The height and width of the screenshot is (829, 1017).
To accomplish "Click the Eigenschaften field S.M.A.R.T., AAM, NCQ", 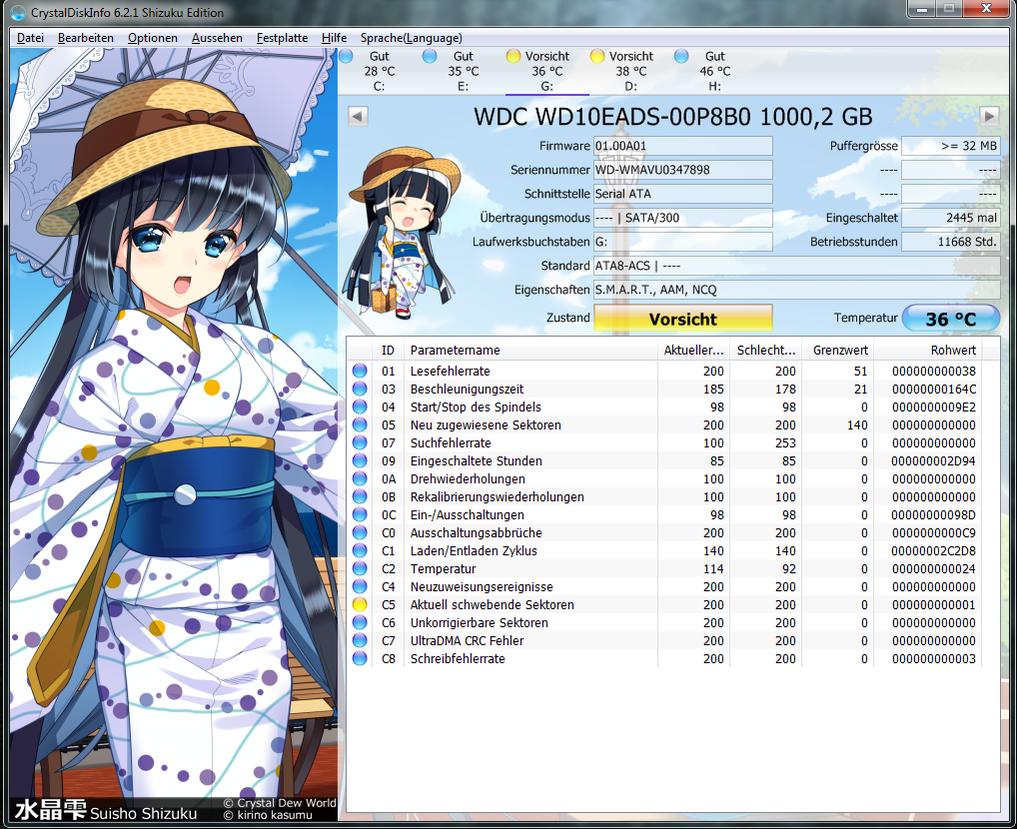I will pos(797,290).
